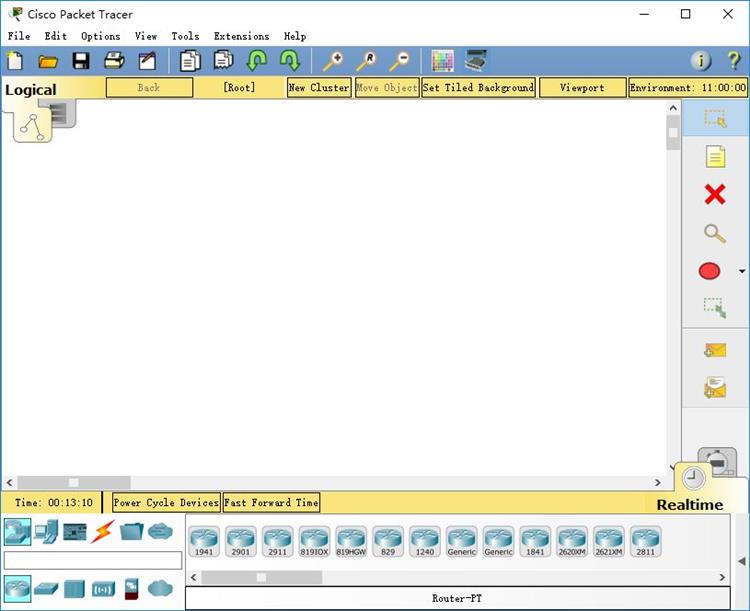Open the network information icon

pyautogui.click(x=701, y=61)
